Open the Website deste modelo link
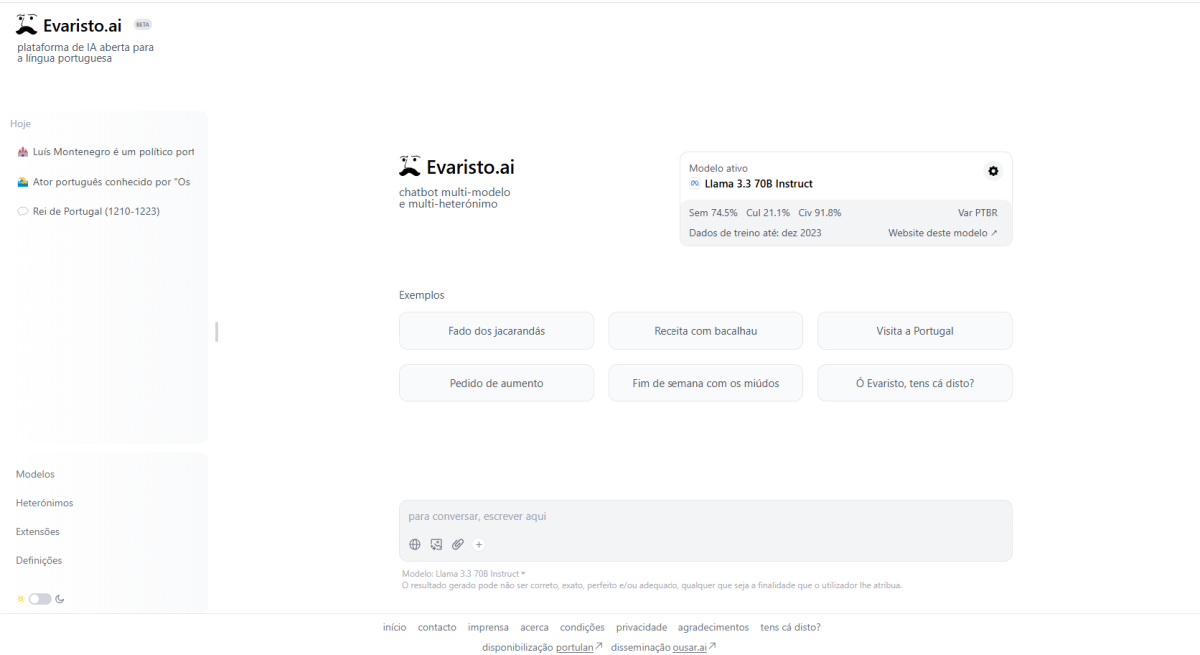The image size is (1200, 655). [x=943, y=233]
